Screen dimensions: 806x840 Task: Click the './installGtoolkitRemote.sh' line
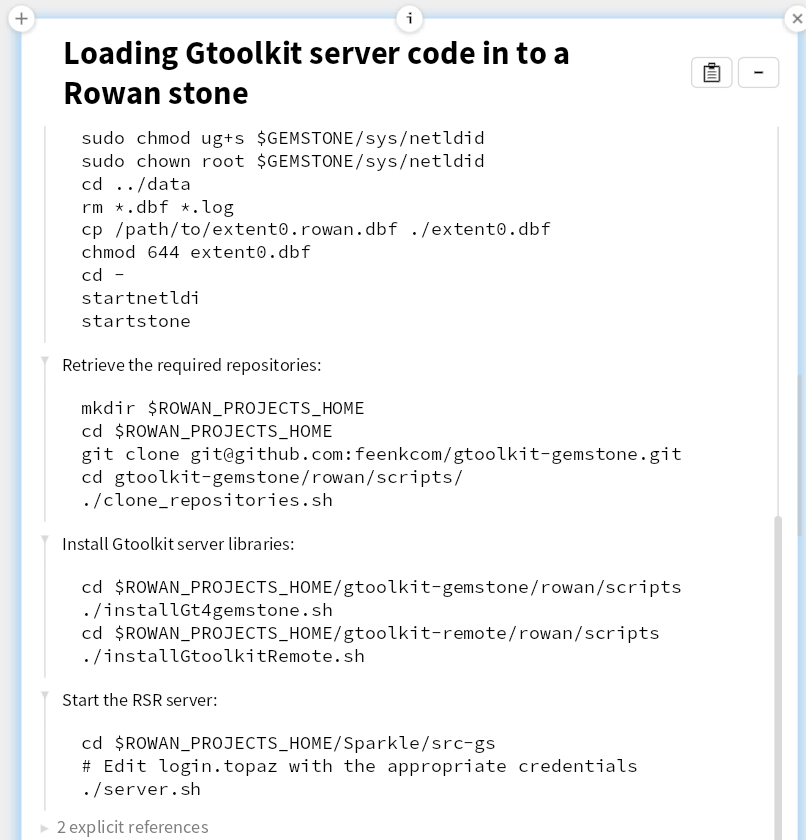(x=223, y=656)
